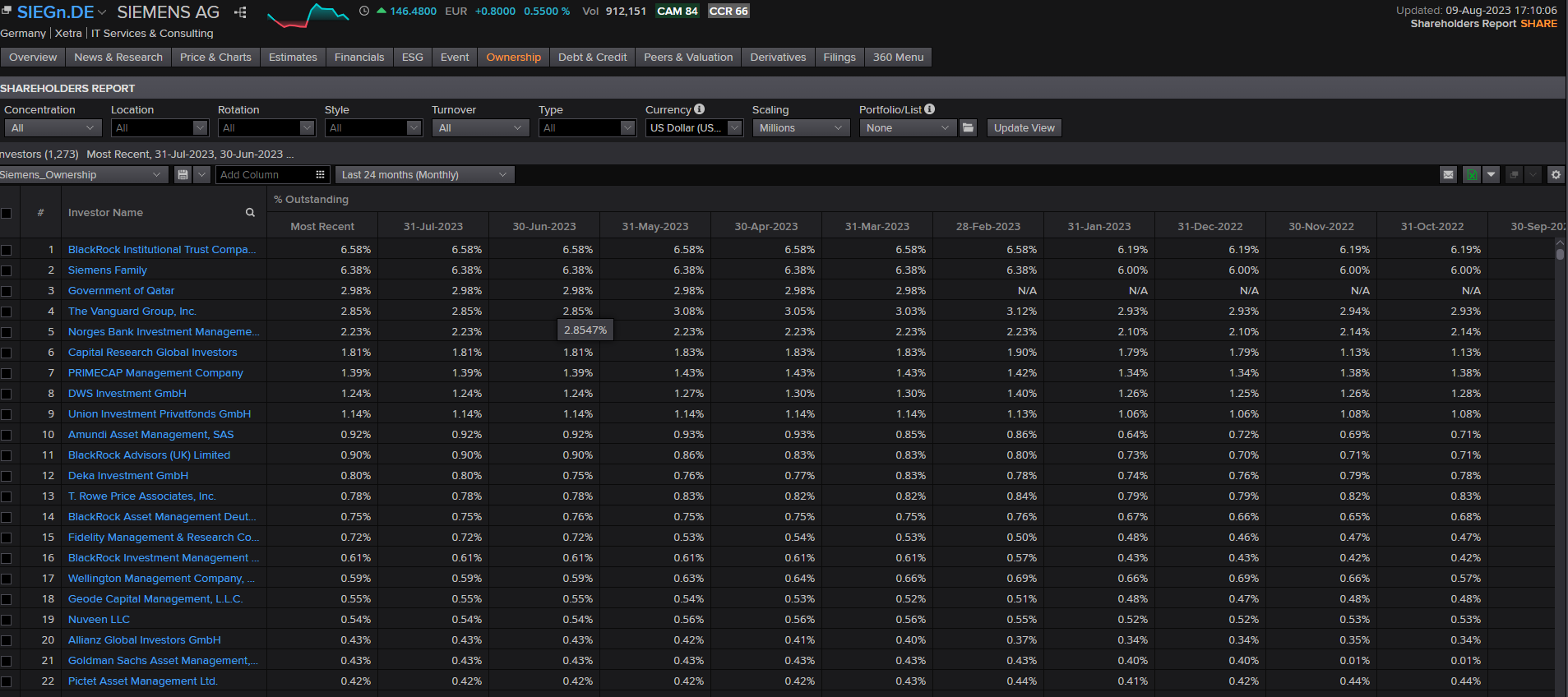Switch to the Price & Charts tab
The image size is (1568, 697).
(x=215, y=57)
